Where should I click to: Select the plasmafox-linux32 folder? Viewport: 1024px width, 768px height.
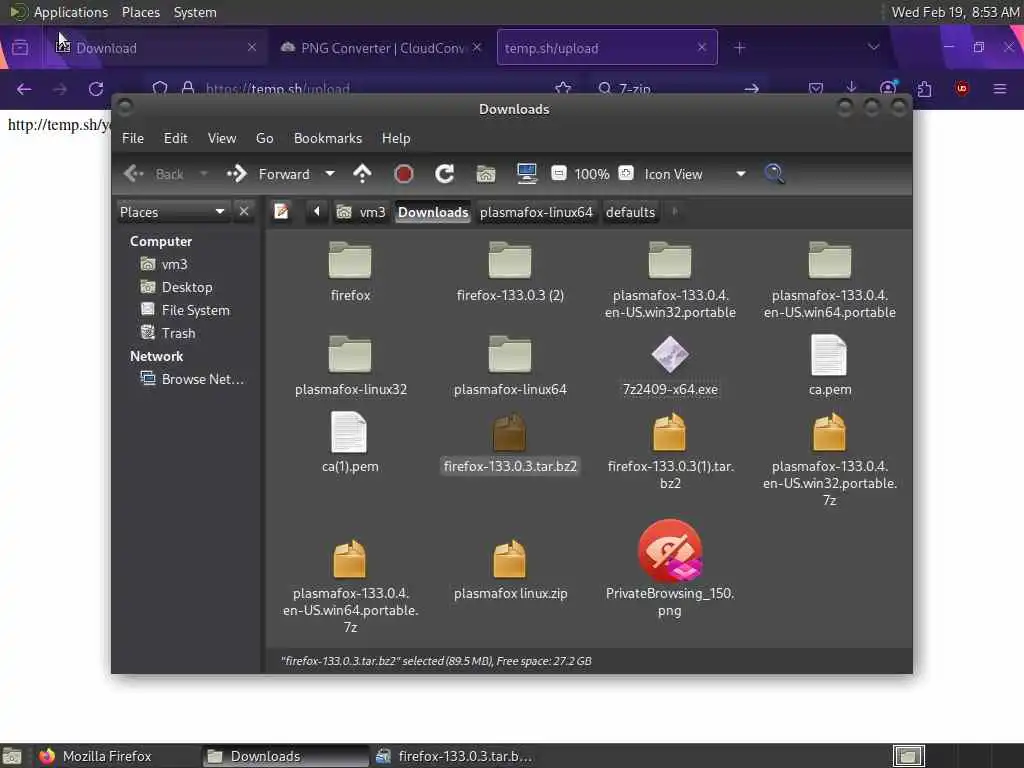coord(350,366)
